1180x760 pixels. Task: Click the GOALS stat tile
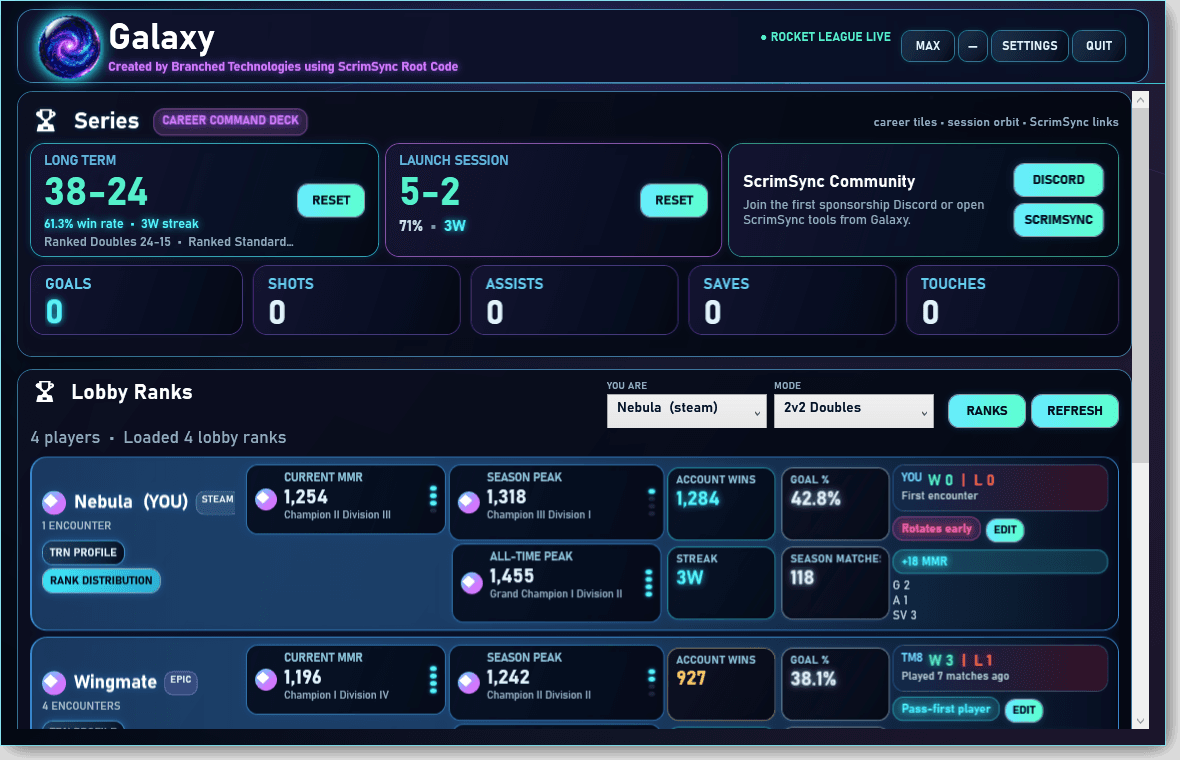point(136,300)
